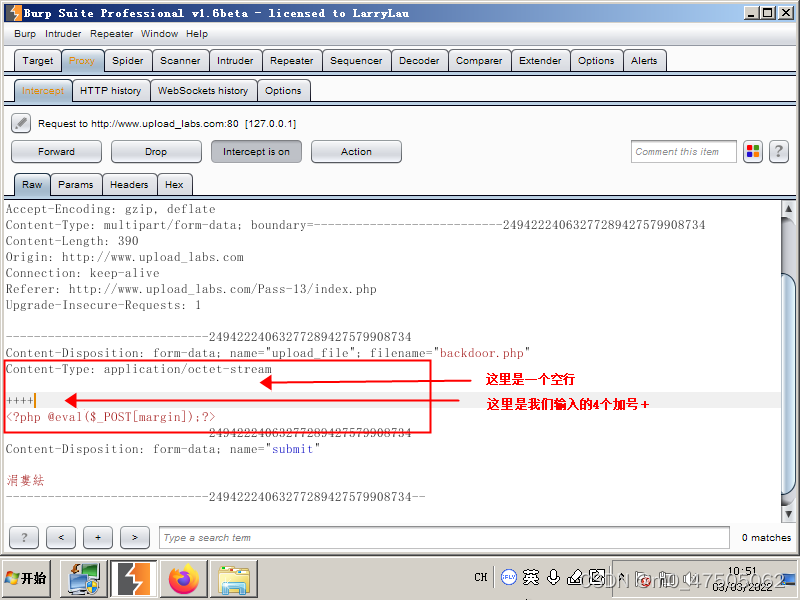The width and height of the screenshot is (800, 600).
Task: Switch to the Target tab
Action: (x=38, y=61)
